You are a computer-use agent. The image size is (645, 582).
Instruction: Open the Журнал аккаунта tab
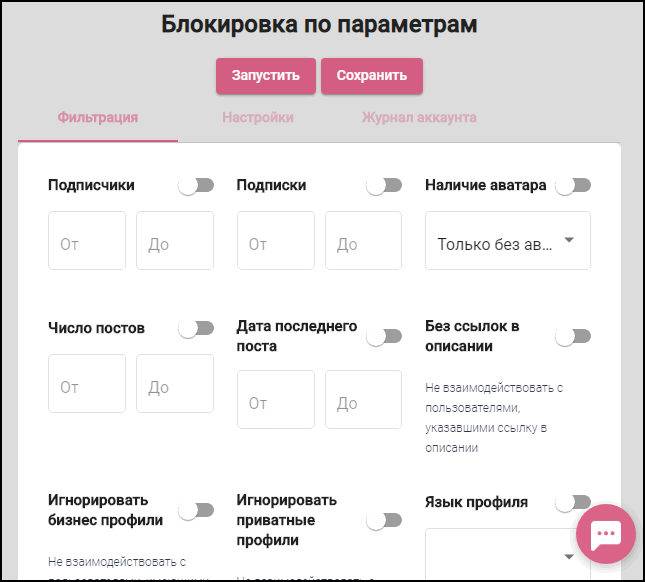tap(419, 118)
